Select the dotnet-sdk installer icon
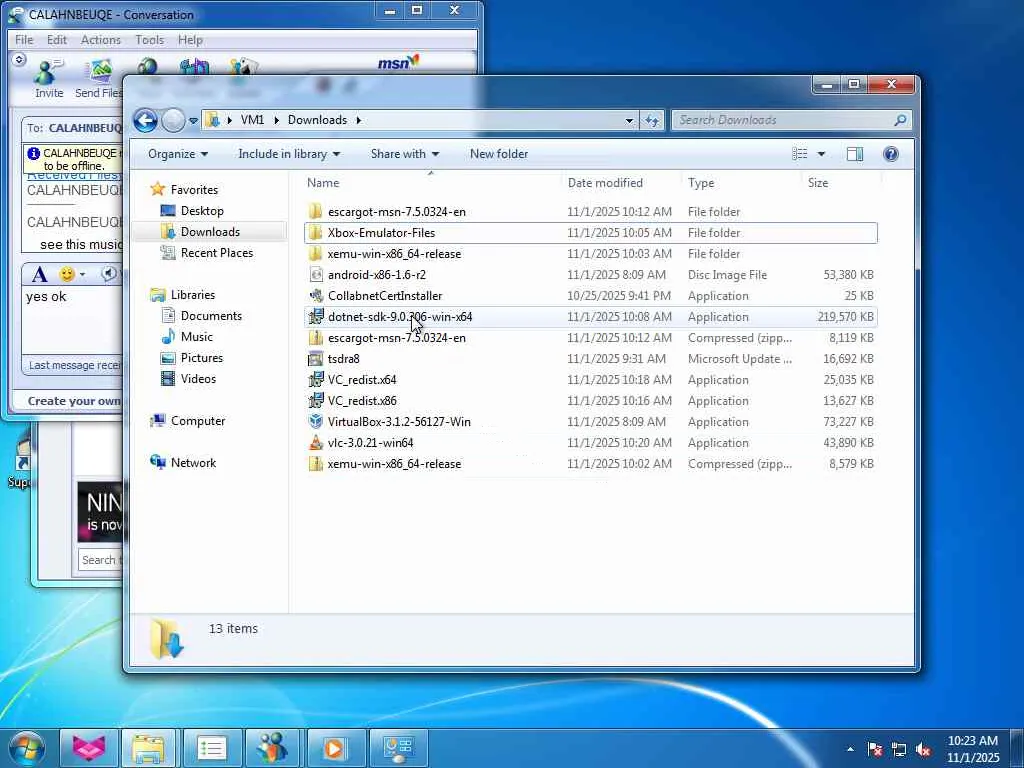This screenshot has height=768, width=1024. [x=315, y=317]
